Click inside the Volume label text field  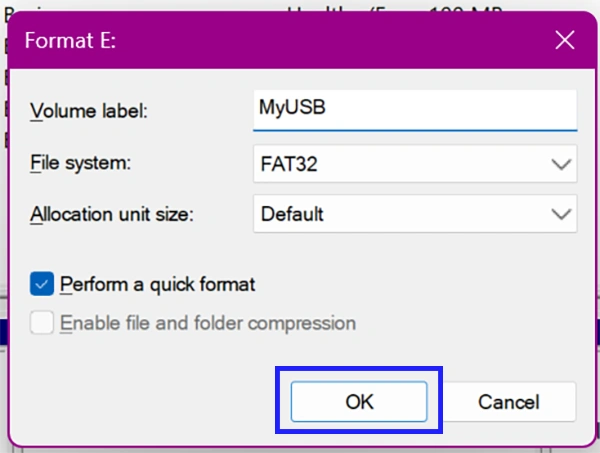[415, 110]
